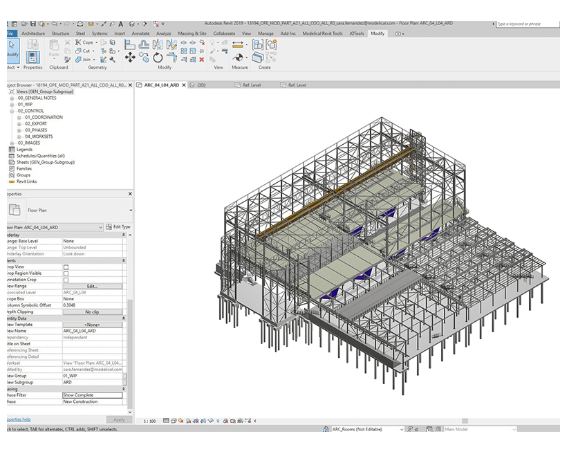Click the 1:100 view scale control

pyautogui.click(x=150, y=421)
